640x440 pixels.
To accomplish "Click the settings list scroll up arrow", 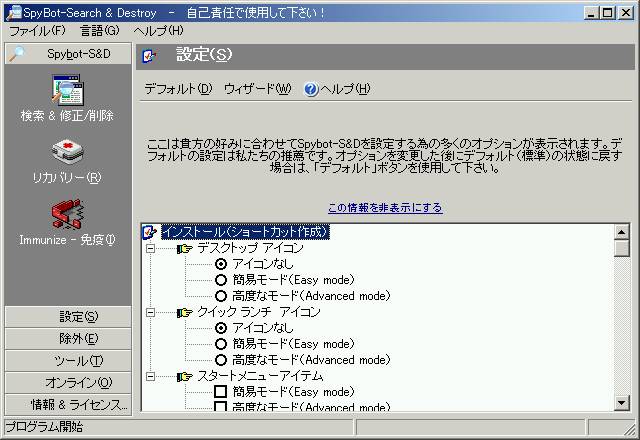I will (622, 232).
